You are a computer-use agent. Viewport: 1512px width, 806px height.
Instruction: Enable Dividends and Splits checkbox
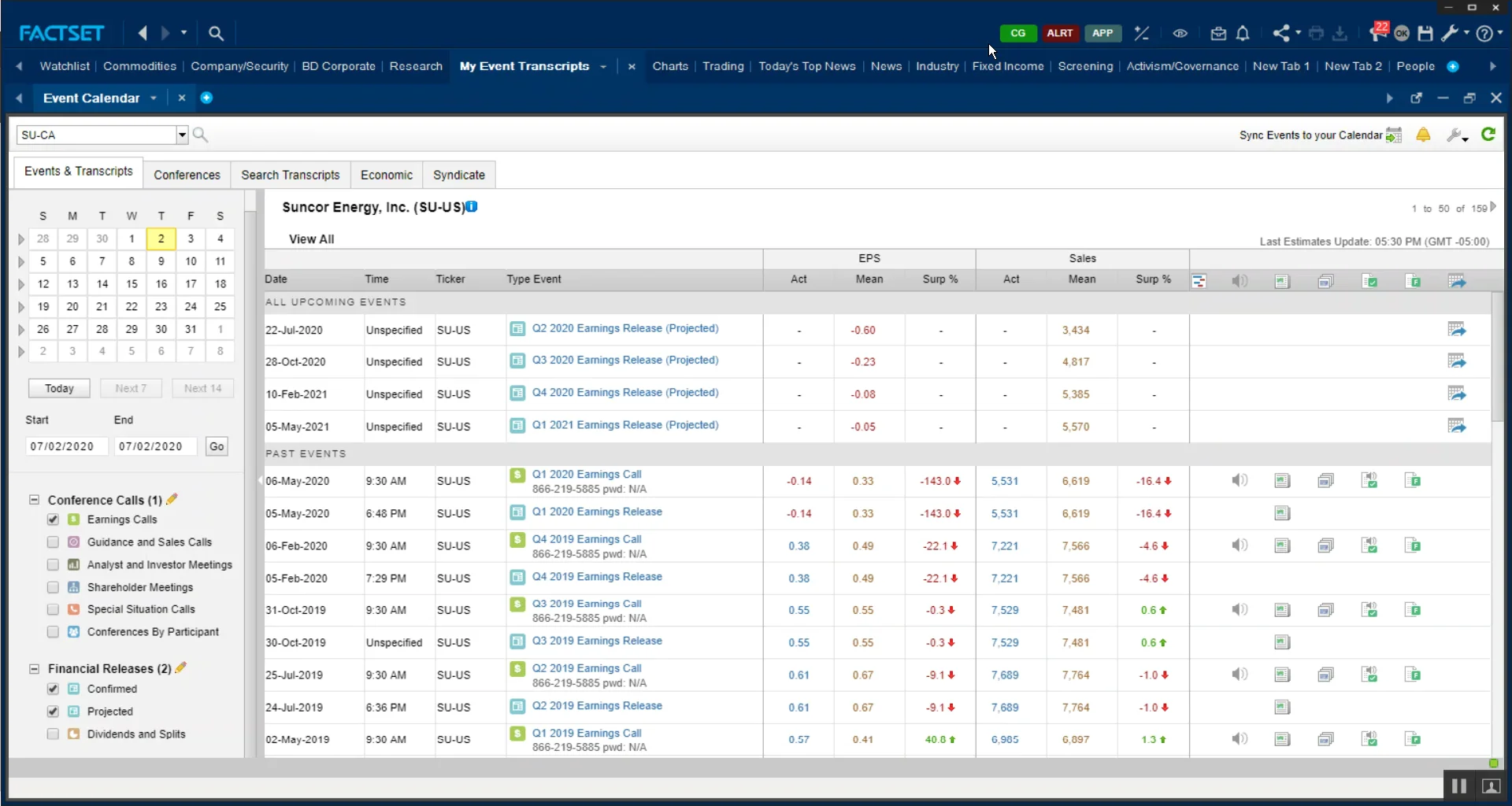tap(53, 734)
